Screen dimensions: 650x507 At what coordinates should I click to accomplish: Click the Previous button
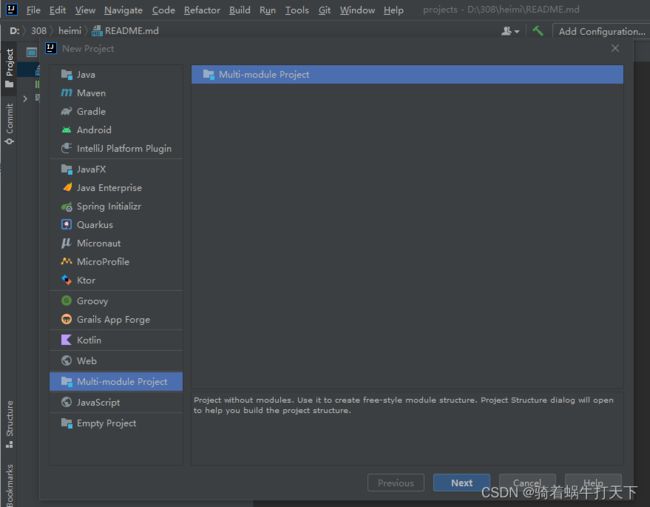click(x=396, y=483)
